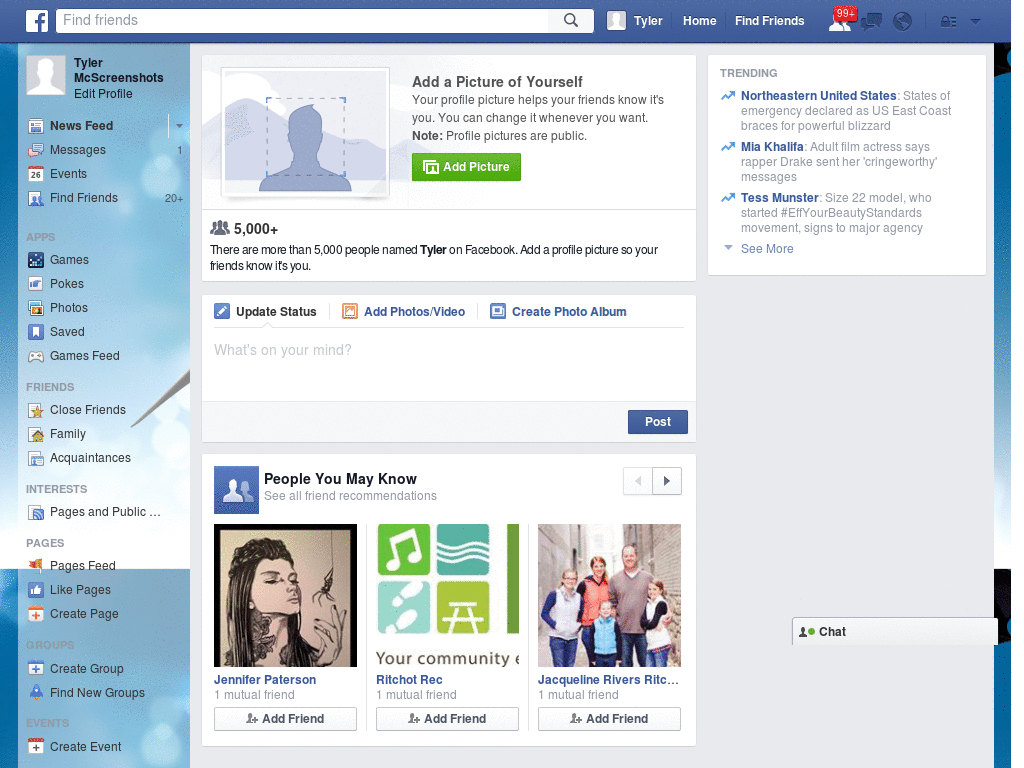
Task: Click Tyler McScreenshots sidebar avatar
Action: (46, 76)
